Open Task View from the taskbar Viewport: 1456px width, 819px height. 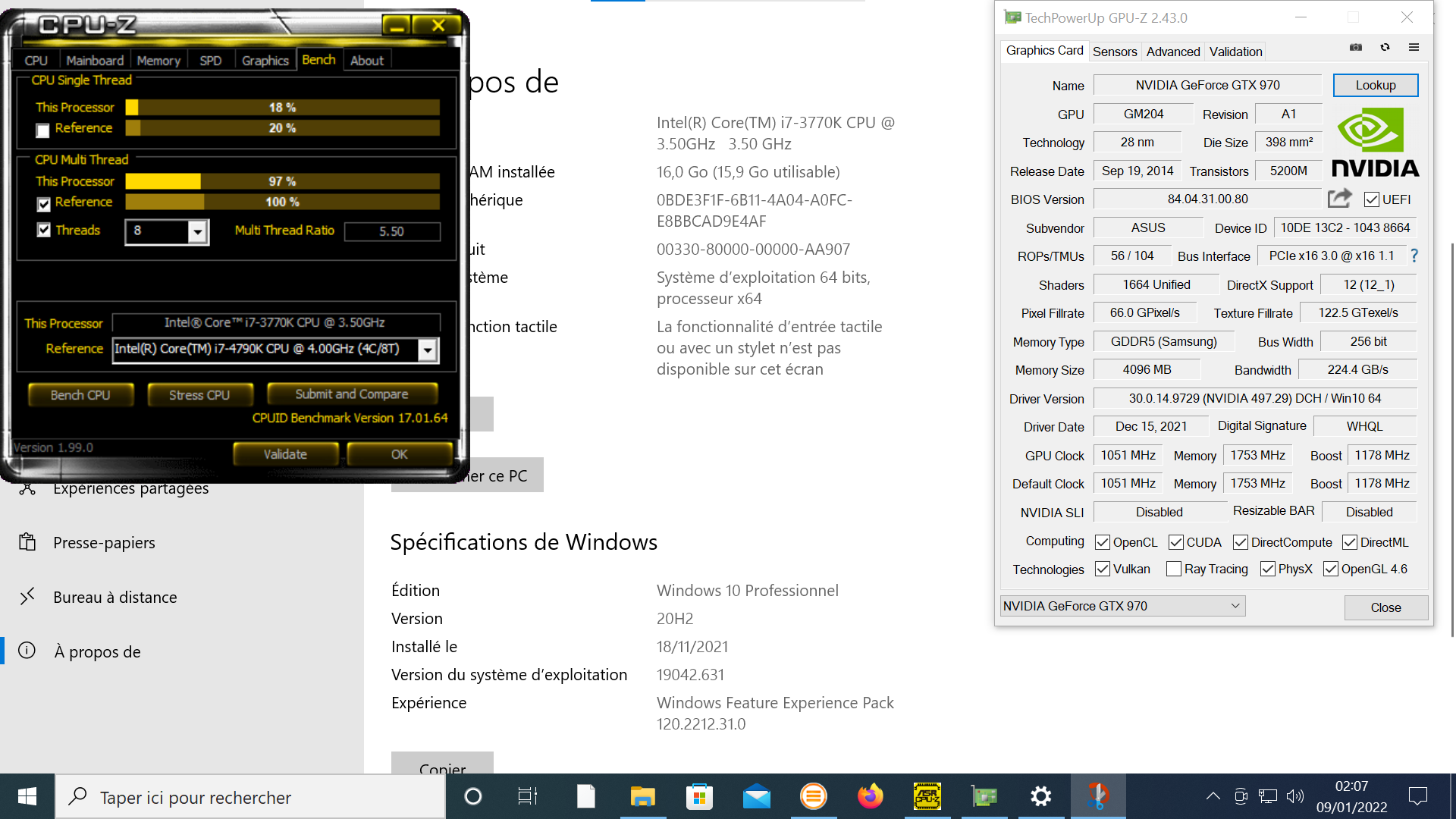pyautogui.click(x=527, y=796)
